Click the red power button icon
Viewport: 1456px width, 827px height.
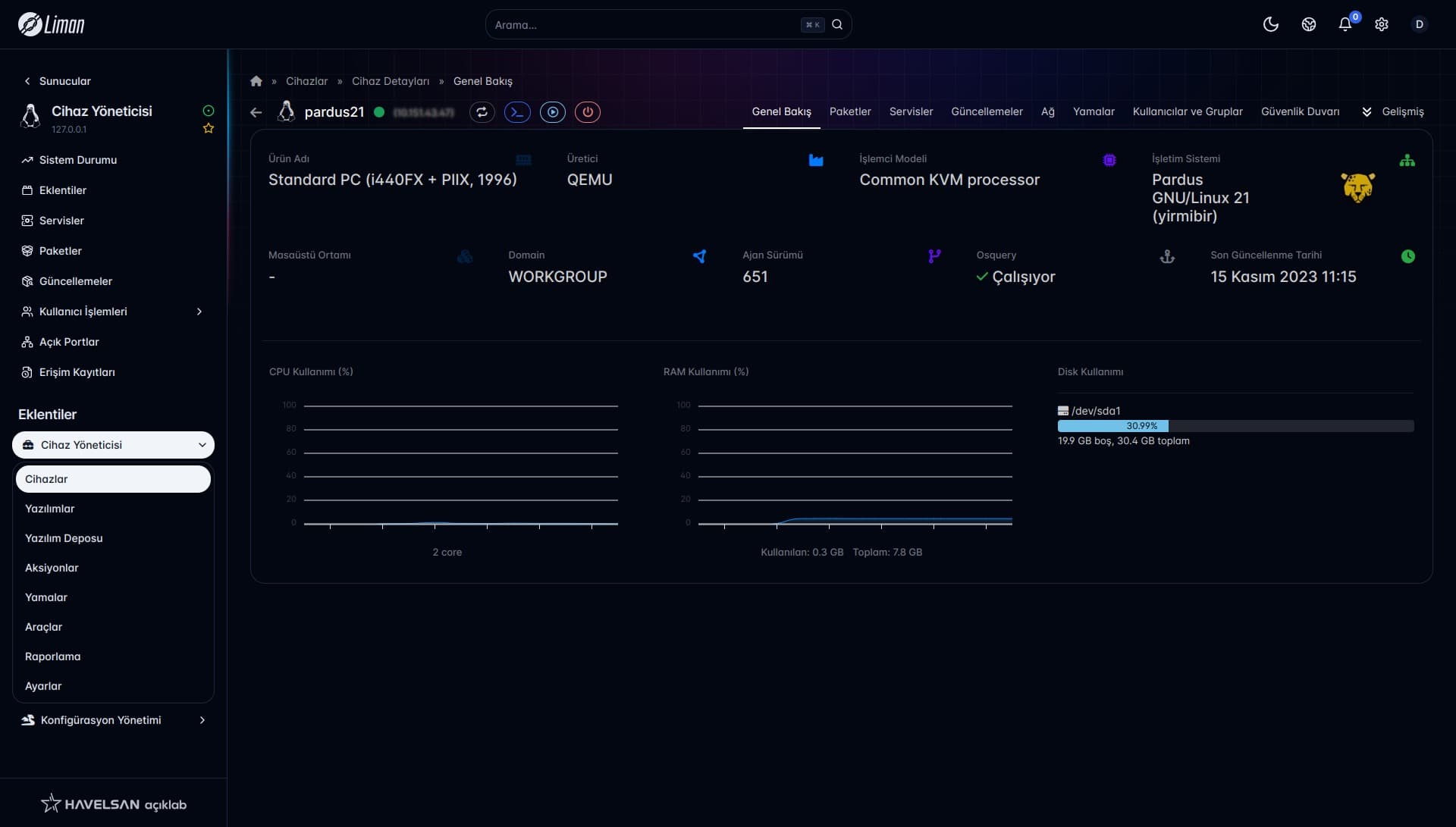point(588,112)
